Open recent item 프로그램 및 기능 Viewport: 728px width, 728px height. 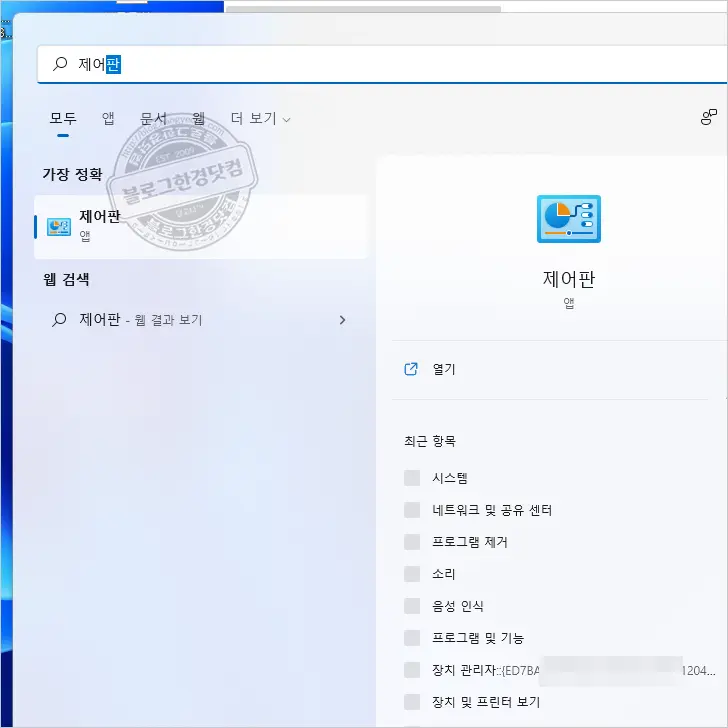pyautogui.click(x=478, y=638)
